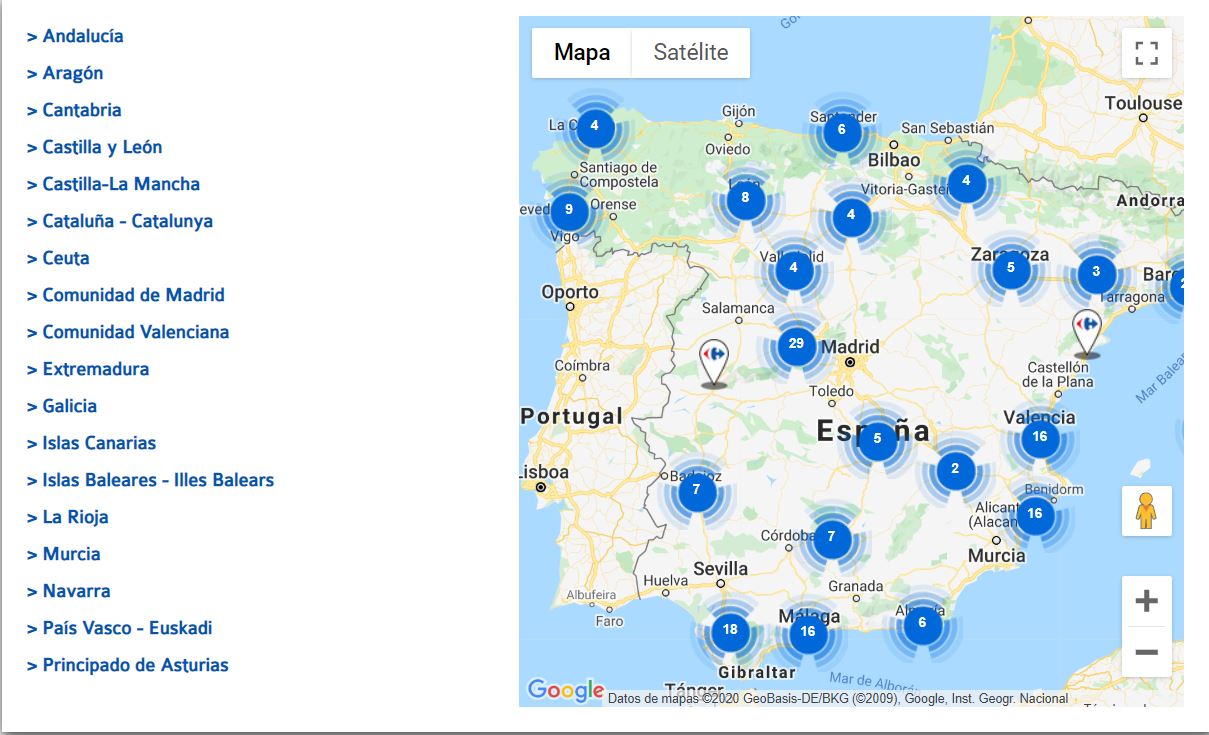Click the Google logo on the map
Viewport: 1209px width, 735px height.
pyautogui.click(x=565, y=690)
